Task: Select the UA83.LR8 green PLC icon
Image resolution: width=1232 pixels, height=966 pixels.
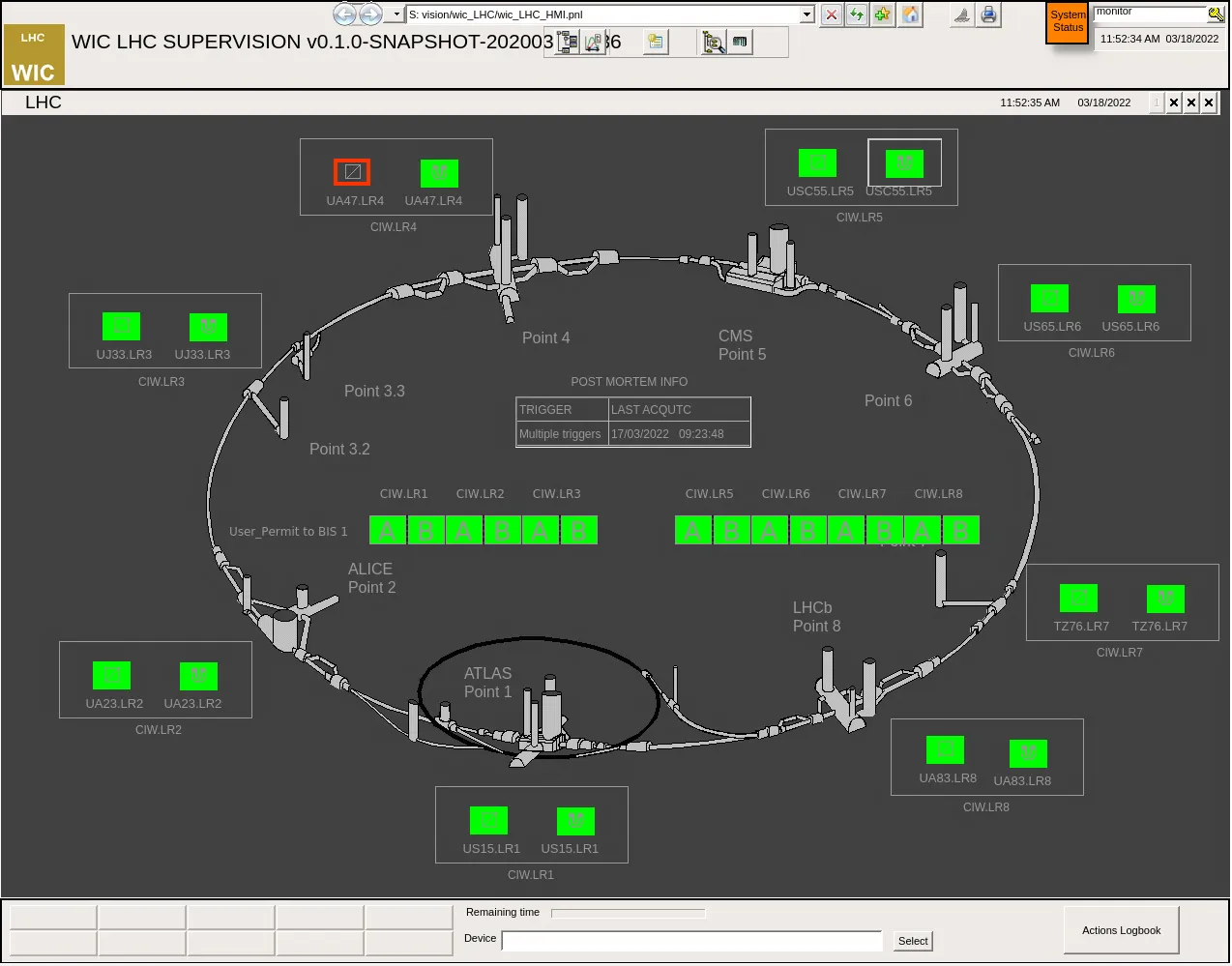Action: tap(945, 749)
